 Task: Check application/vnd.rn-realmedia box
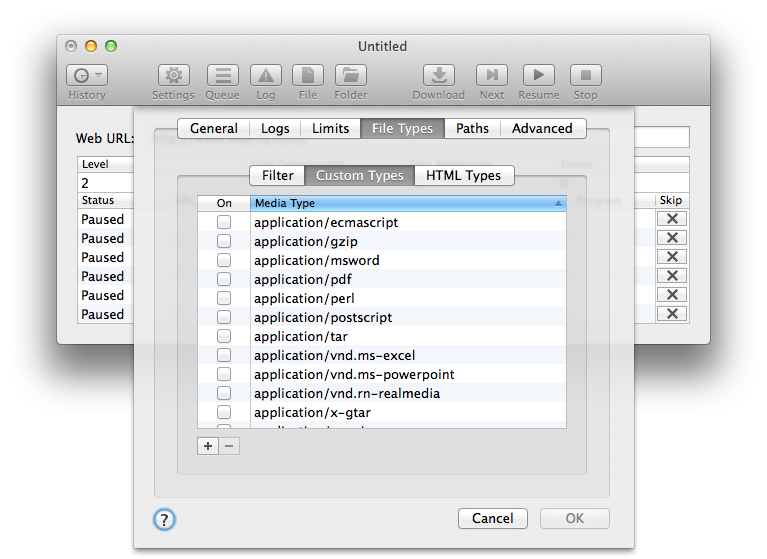click(224, 394)
